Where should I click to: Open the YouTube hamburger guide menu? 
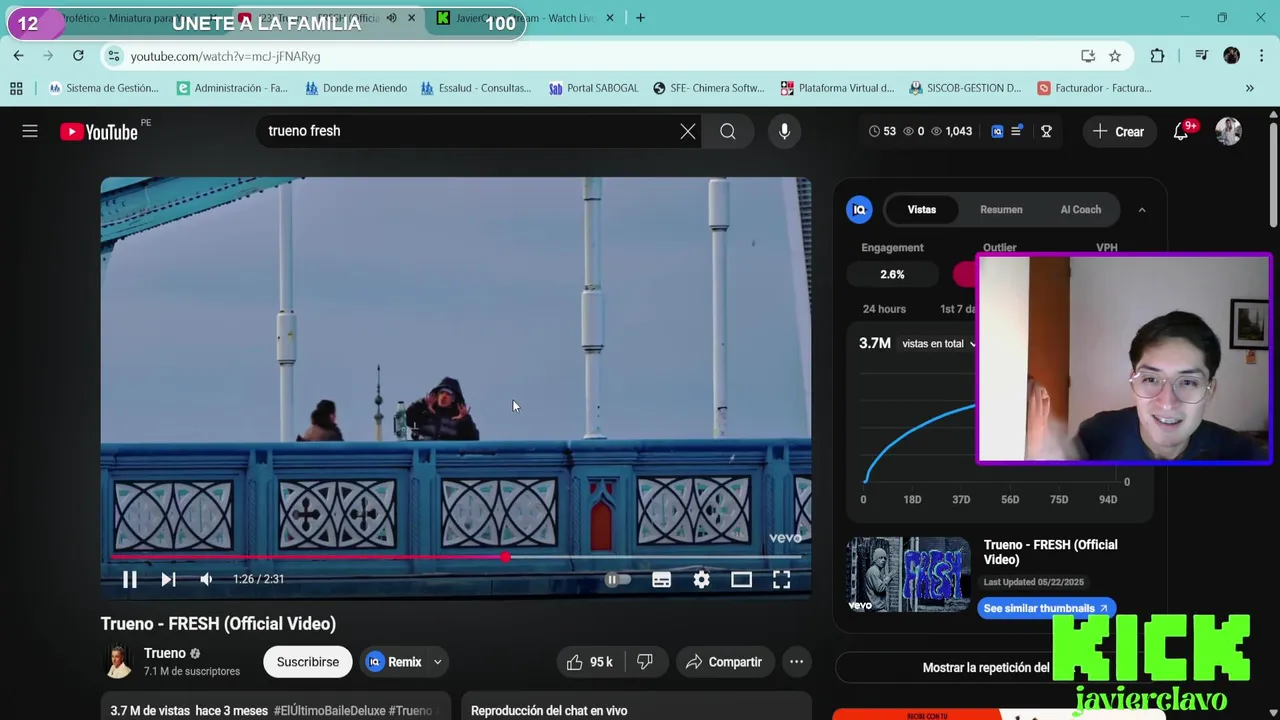[30, 131]
